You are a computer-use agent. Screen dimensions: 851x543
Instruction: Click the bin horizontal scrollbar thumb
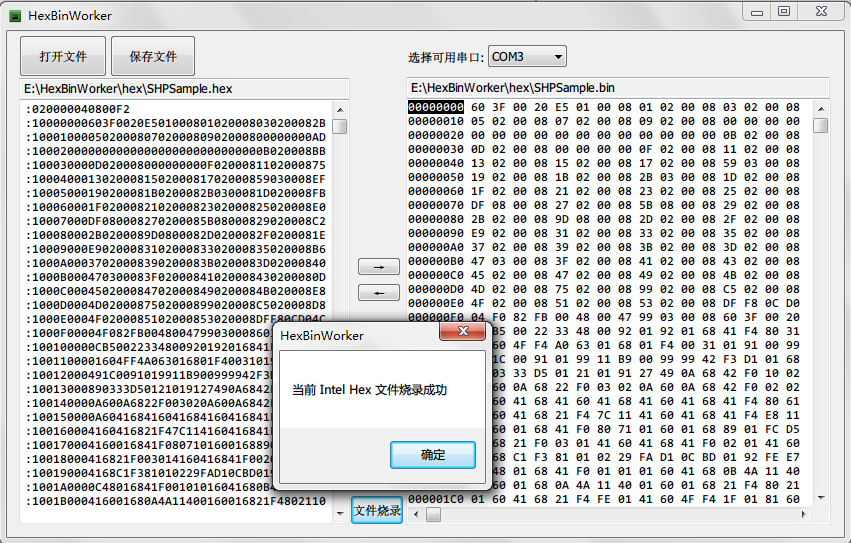[433, 514]
